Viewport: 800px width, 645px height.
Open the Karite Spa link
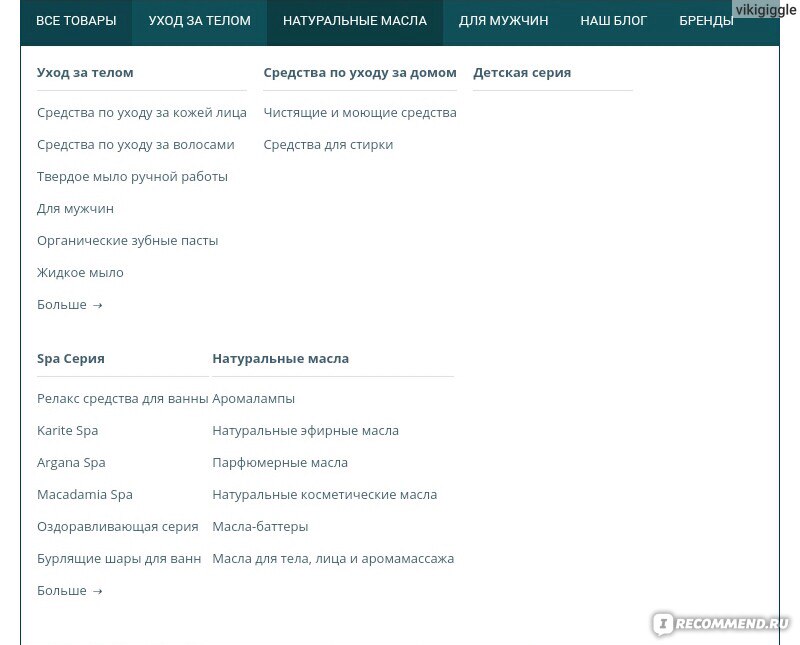(67, 431)
